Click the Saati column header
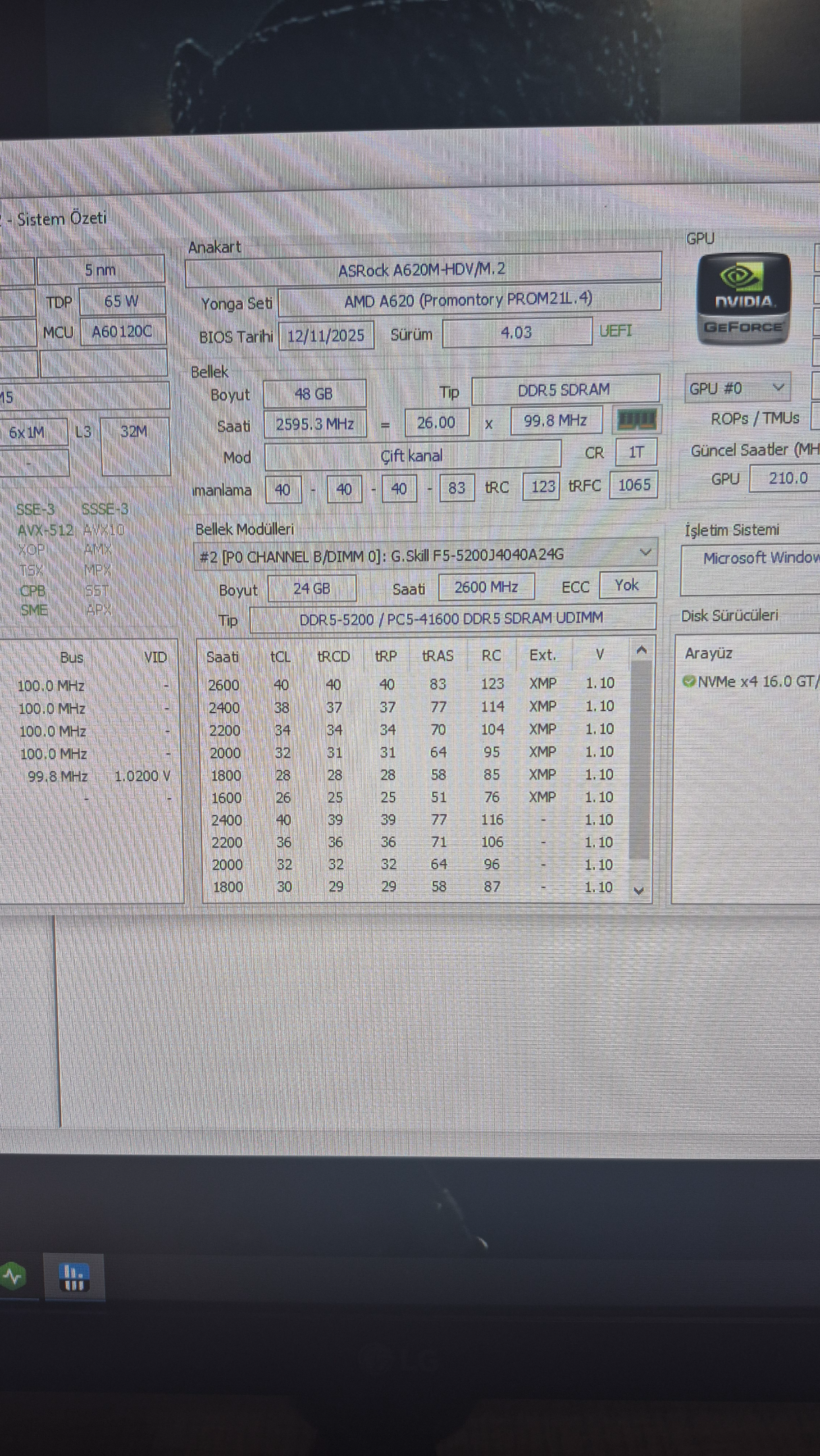 click(x=223, y=657)
